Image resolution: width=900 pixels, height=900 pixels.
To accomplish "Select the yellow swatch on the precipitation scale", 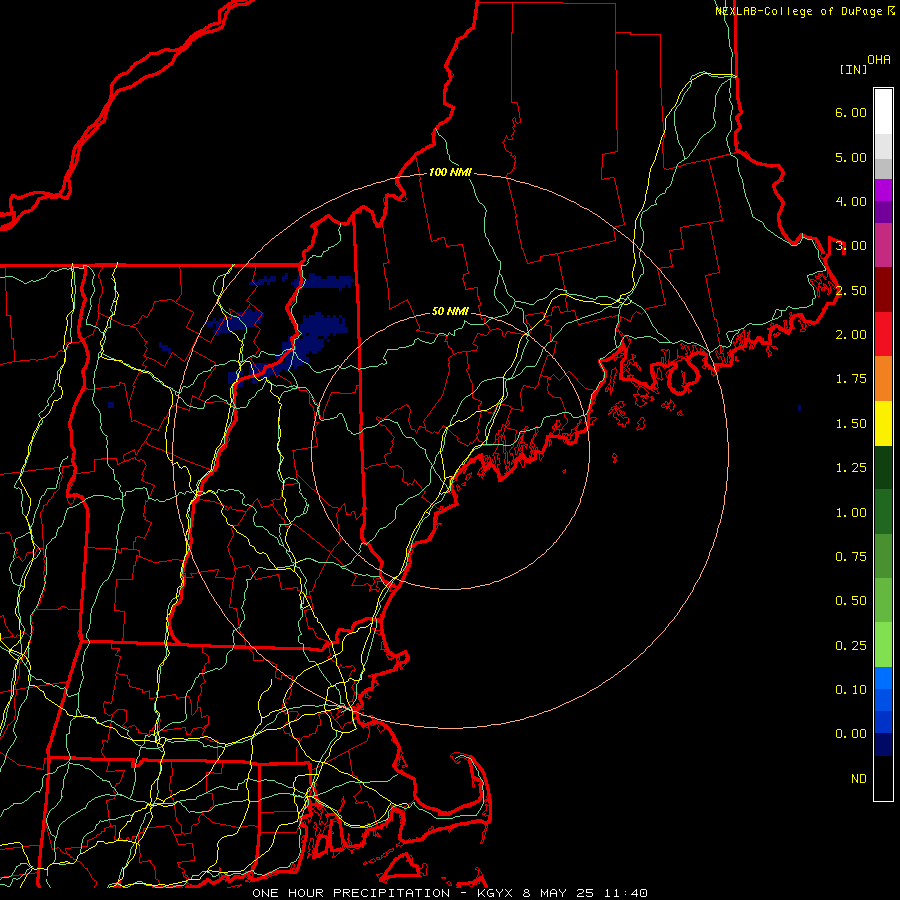I will (883, 424).
